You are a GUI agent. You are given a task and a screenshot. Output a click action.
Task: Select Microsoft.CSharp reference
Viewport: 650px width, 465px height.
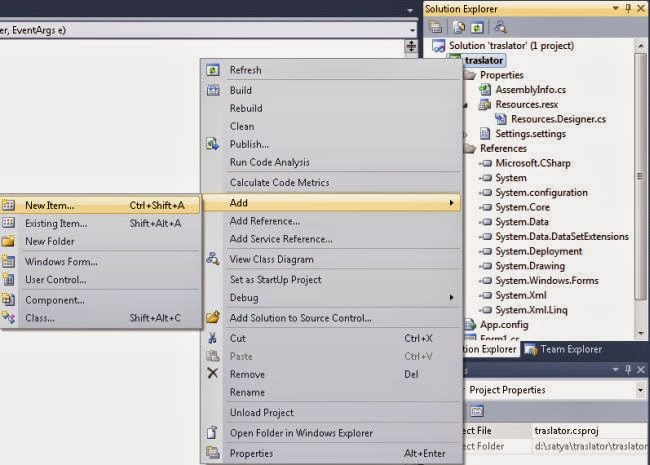pos(533,163)
